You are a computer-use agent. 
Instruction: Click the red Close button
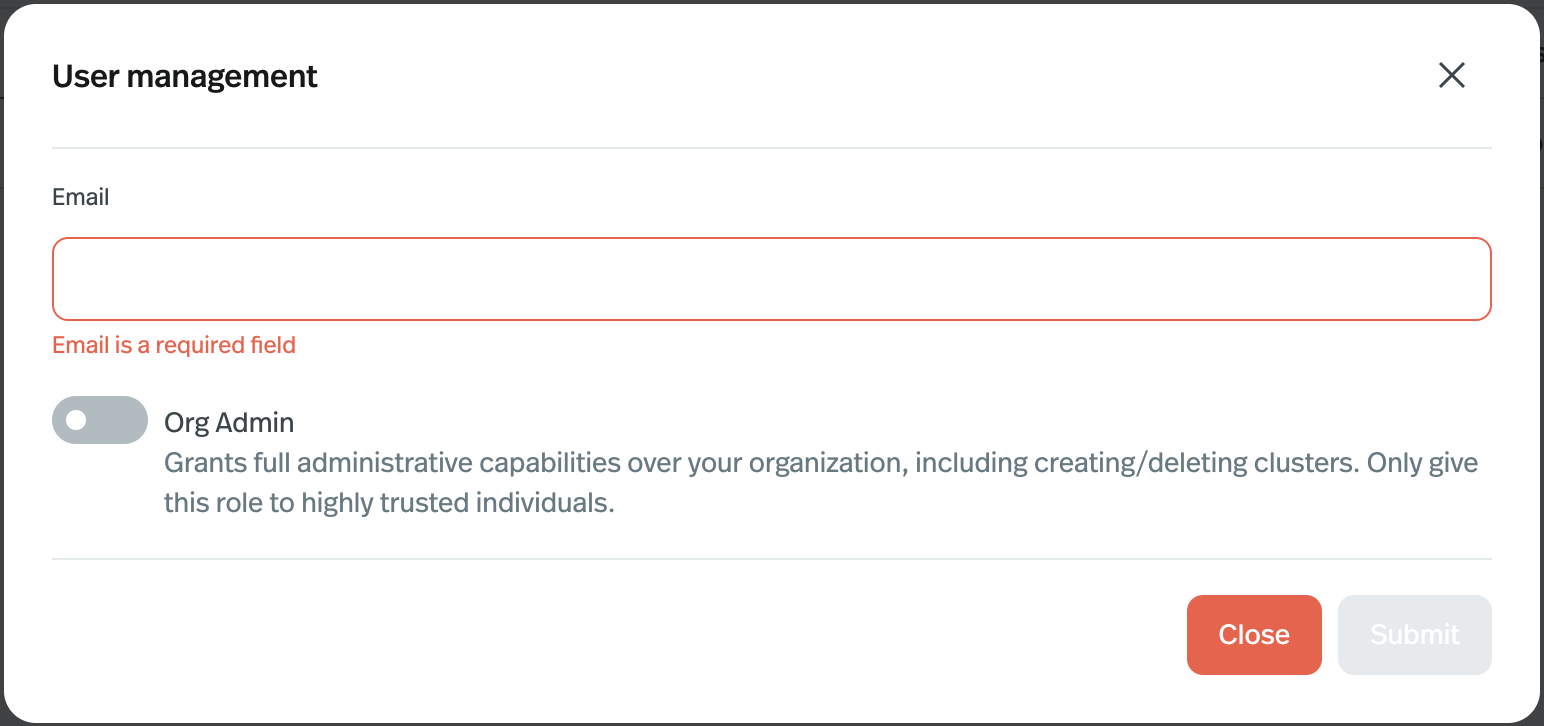pos(1254,635)
